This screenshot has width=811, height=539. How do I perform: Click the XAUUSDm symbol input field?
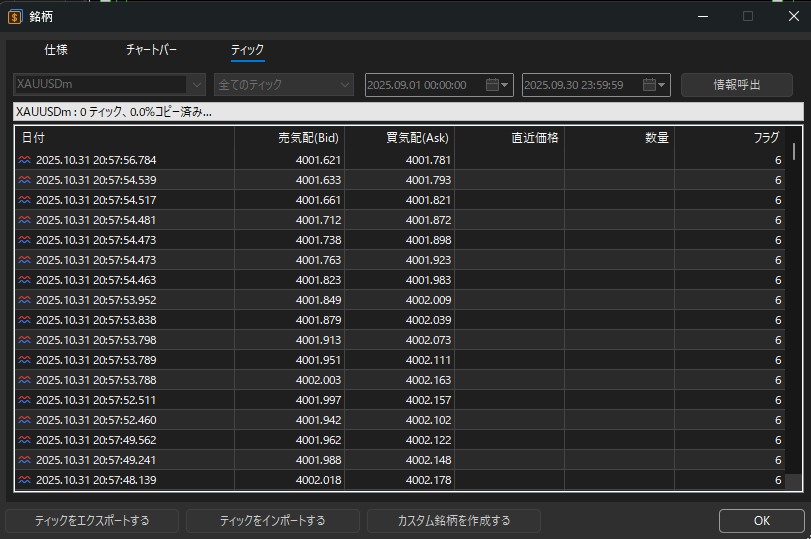pos(101,84)
